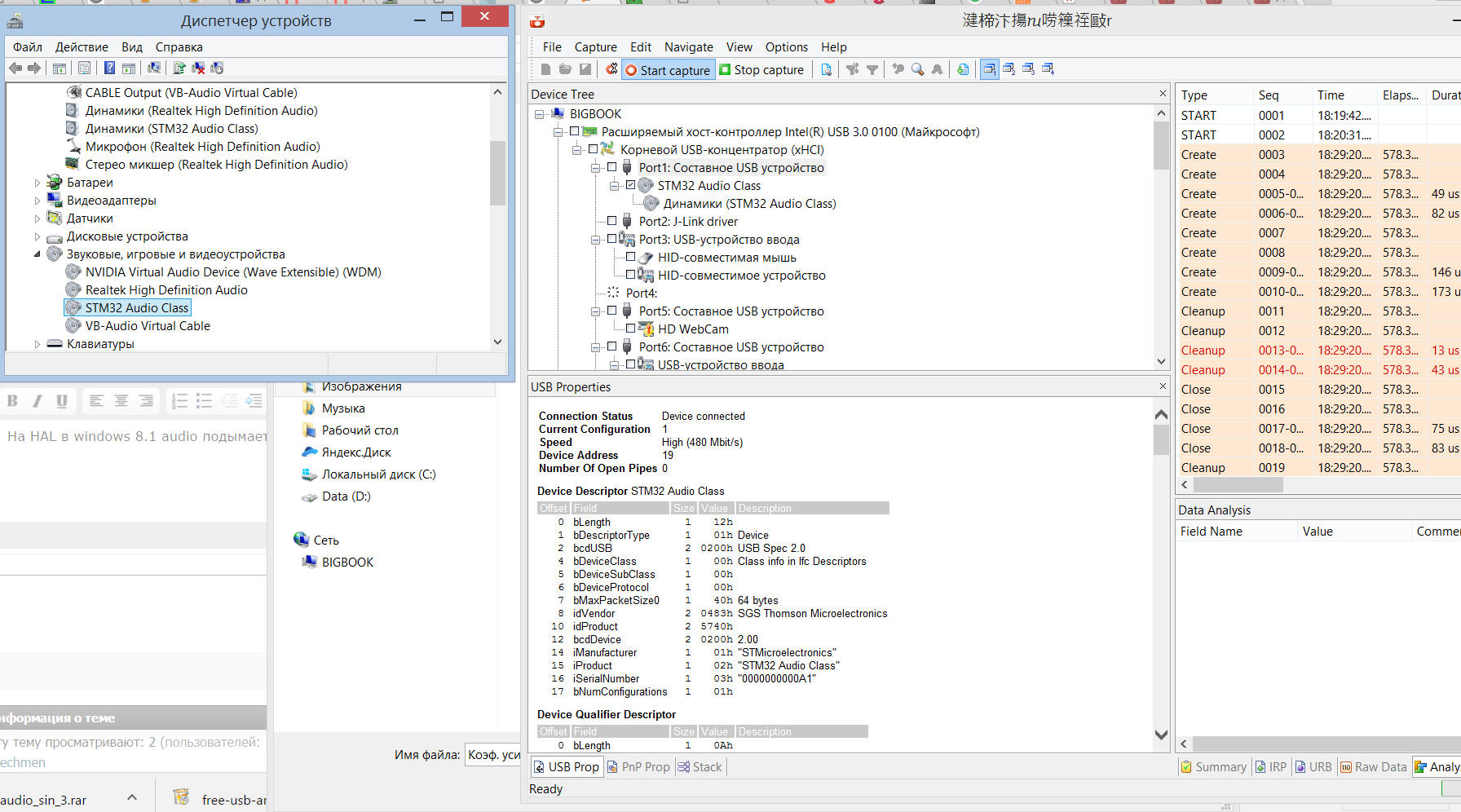Toggle italic formatting in the editor toolbar

37,401
